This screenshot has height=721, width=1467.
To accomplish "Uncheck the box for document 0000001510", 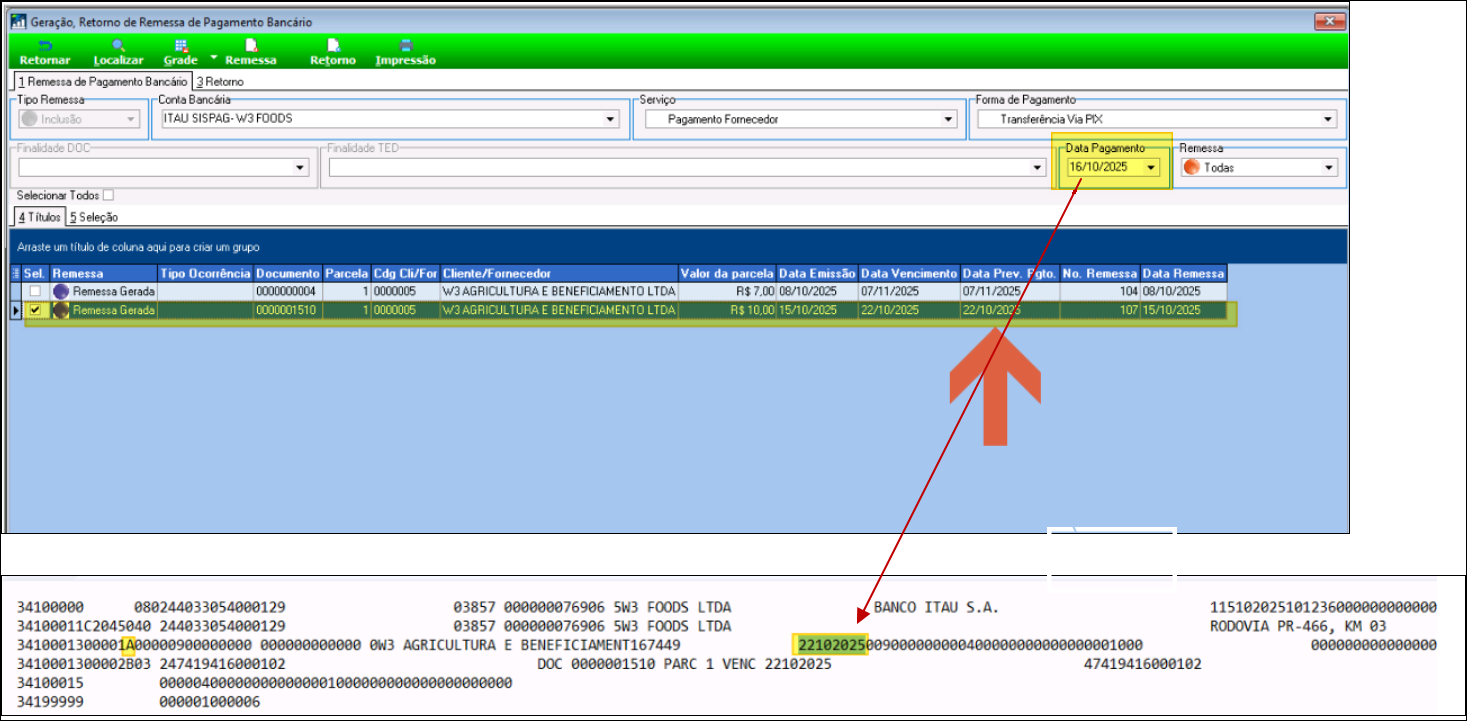I will (36, 311).
